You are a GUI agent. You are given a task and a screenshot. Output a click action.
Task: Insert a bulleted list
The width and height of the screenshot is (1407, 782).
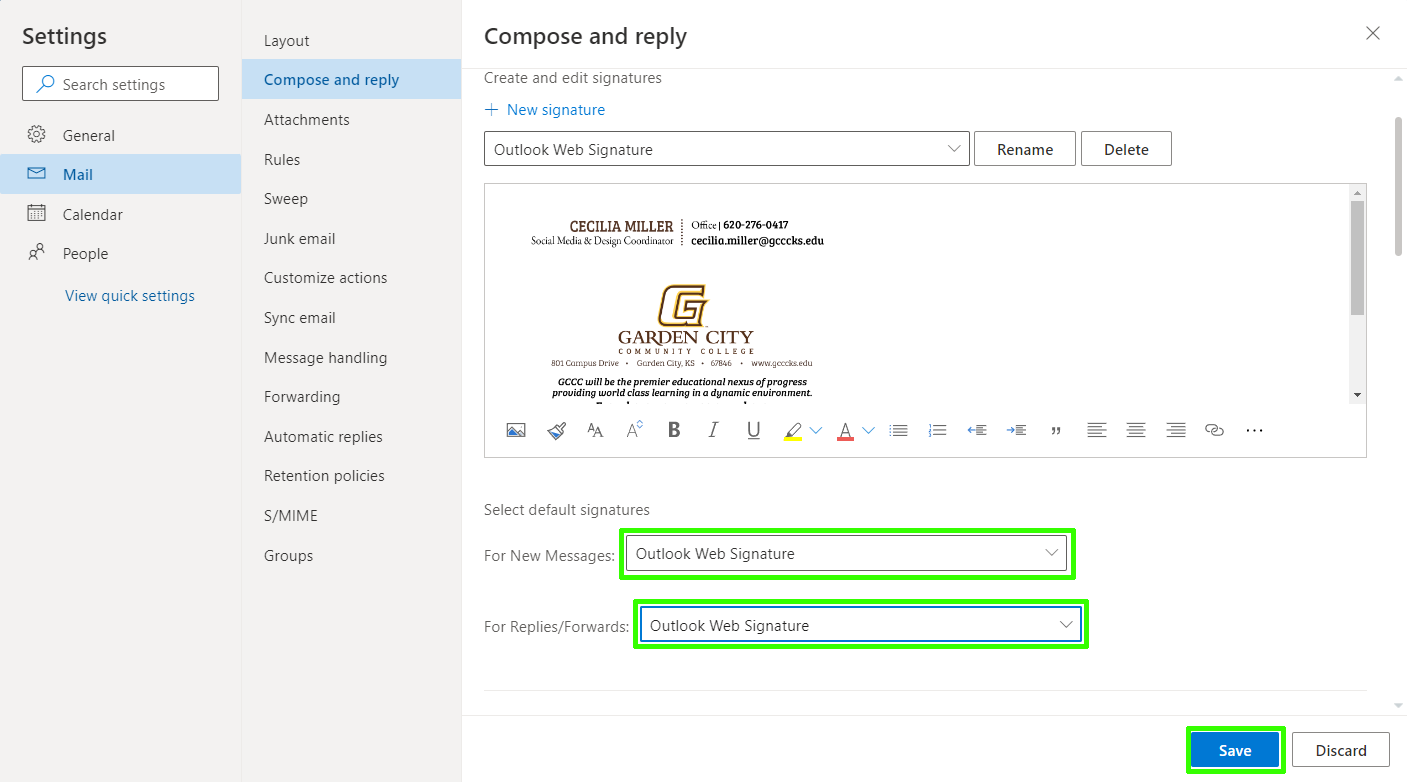click(x=899, y=430)
